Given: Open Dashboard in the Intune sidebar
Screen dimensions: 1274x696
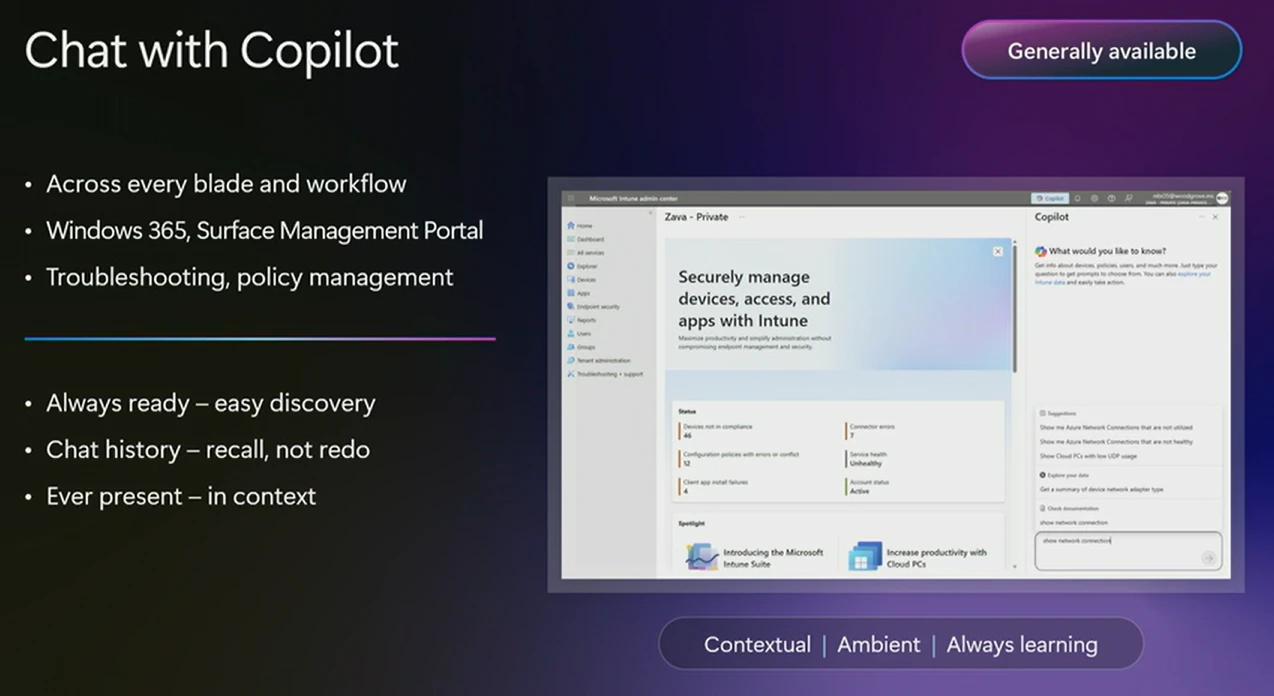Looking at the screenshot, I should [x=586, y=239].
